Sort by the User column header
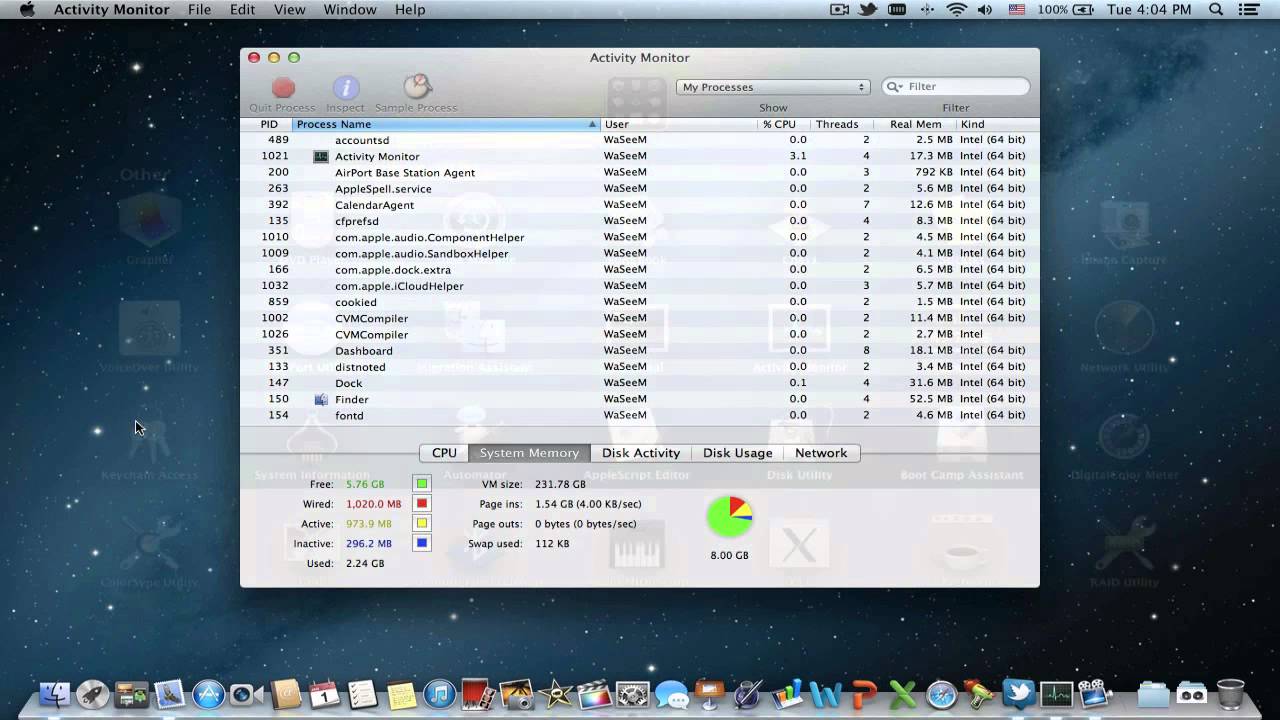Screen dimensions: 1280x720 click(x=679, y=124)
